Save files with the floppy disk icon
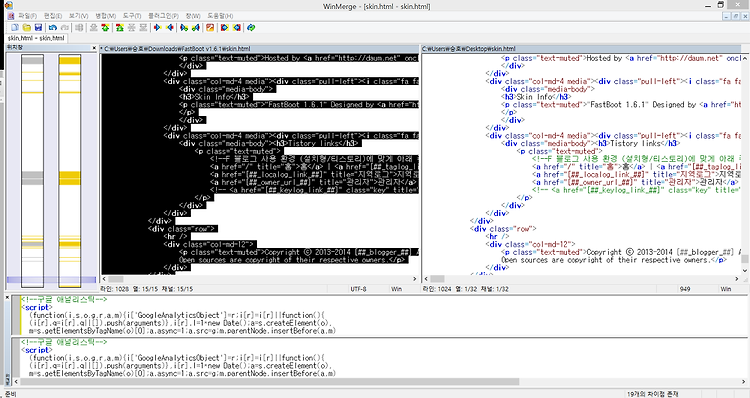Viewport: 750px width, 398px height. coord(38,28)
